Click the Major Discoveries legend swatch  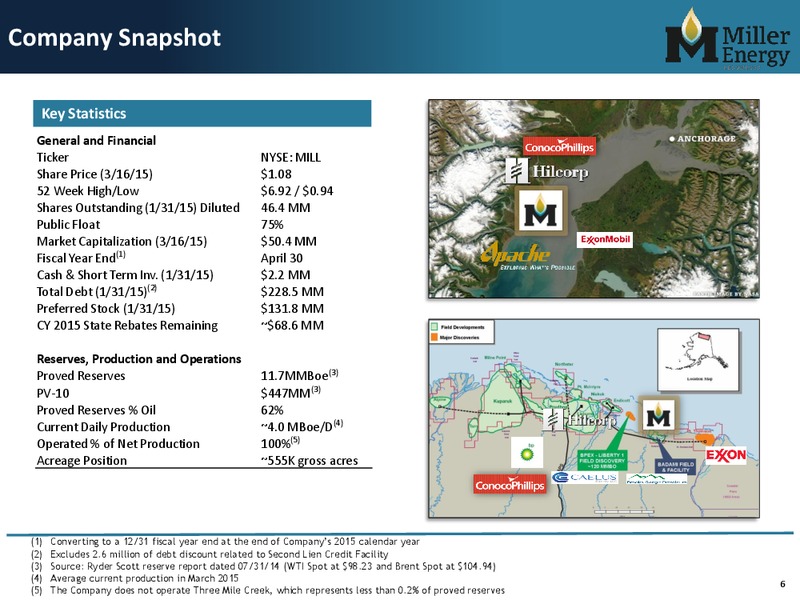coord(435,337)
